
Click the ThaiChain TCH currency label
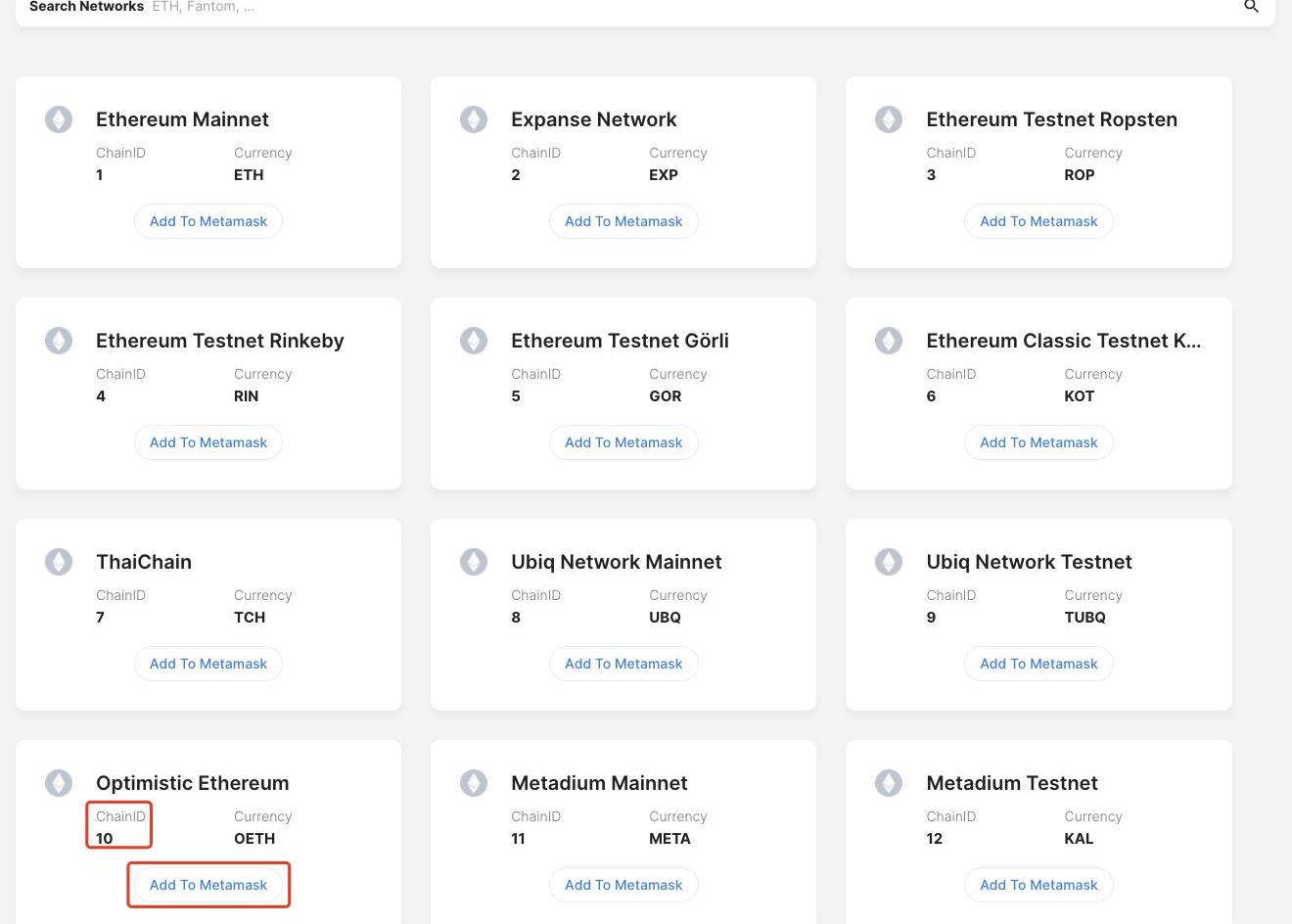(250, 618)
